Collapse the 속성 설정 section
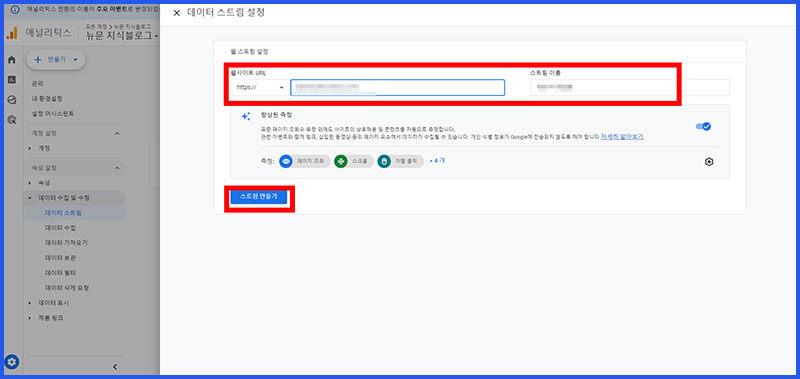The image size is (800, 379). pyautogui.click(x=117, y=168)
